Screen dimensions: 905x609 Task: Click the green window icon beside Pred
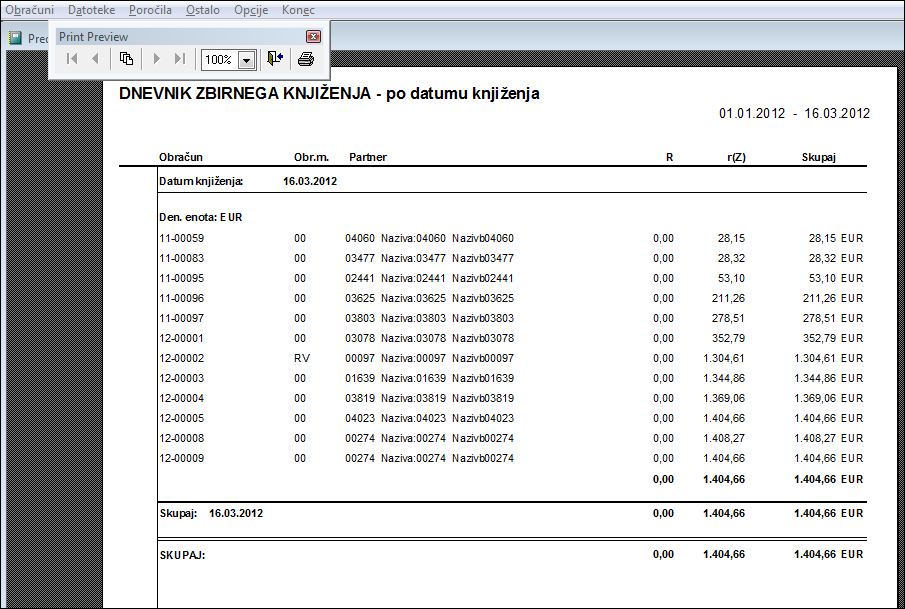(x=15, y=38)
